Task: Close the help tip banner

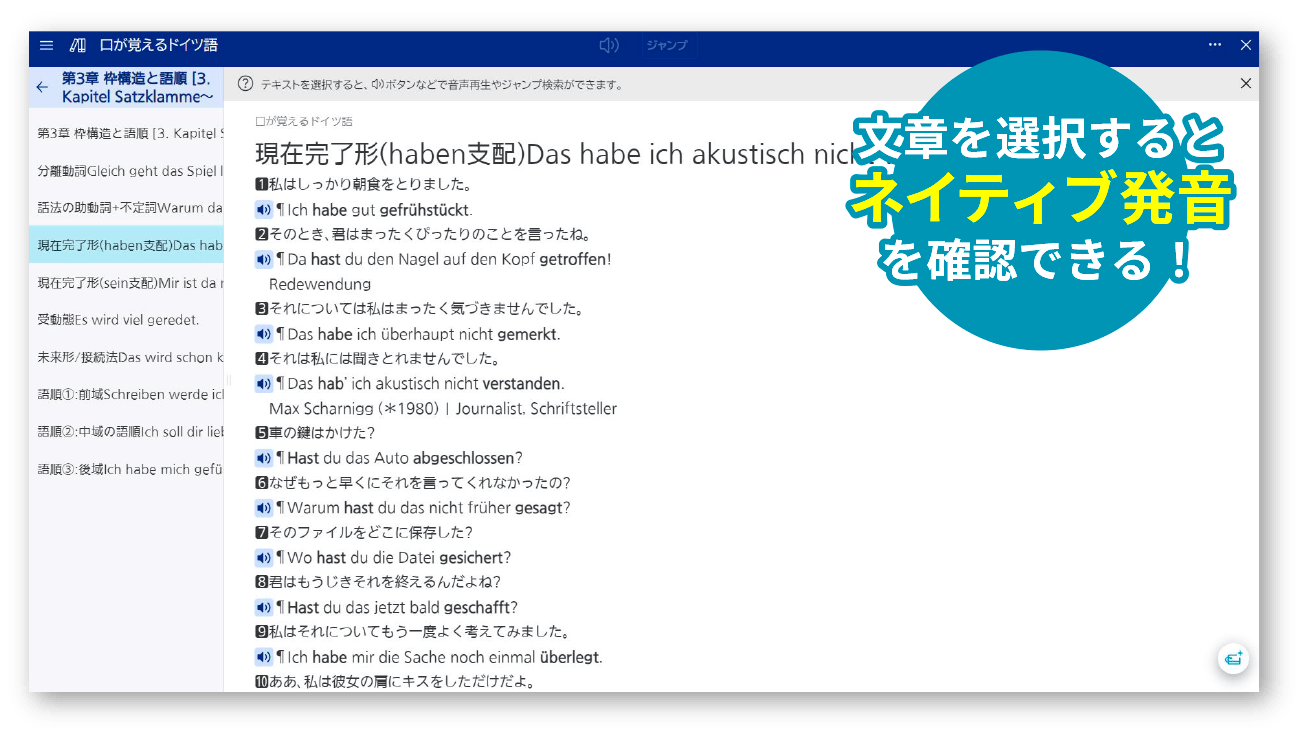Action: tap(1245, 84)
